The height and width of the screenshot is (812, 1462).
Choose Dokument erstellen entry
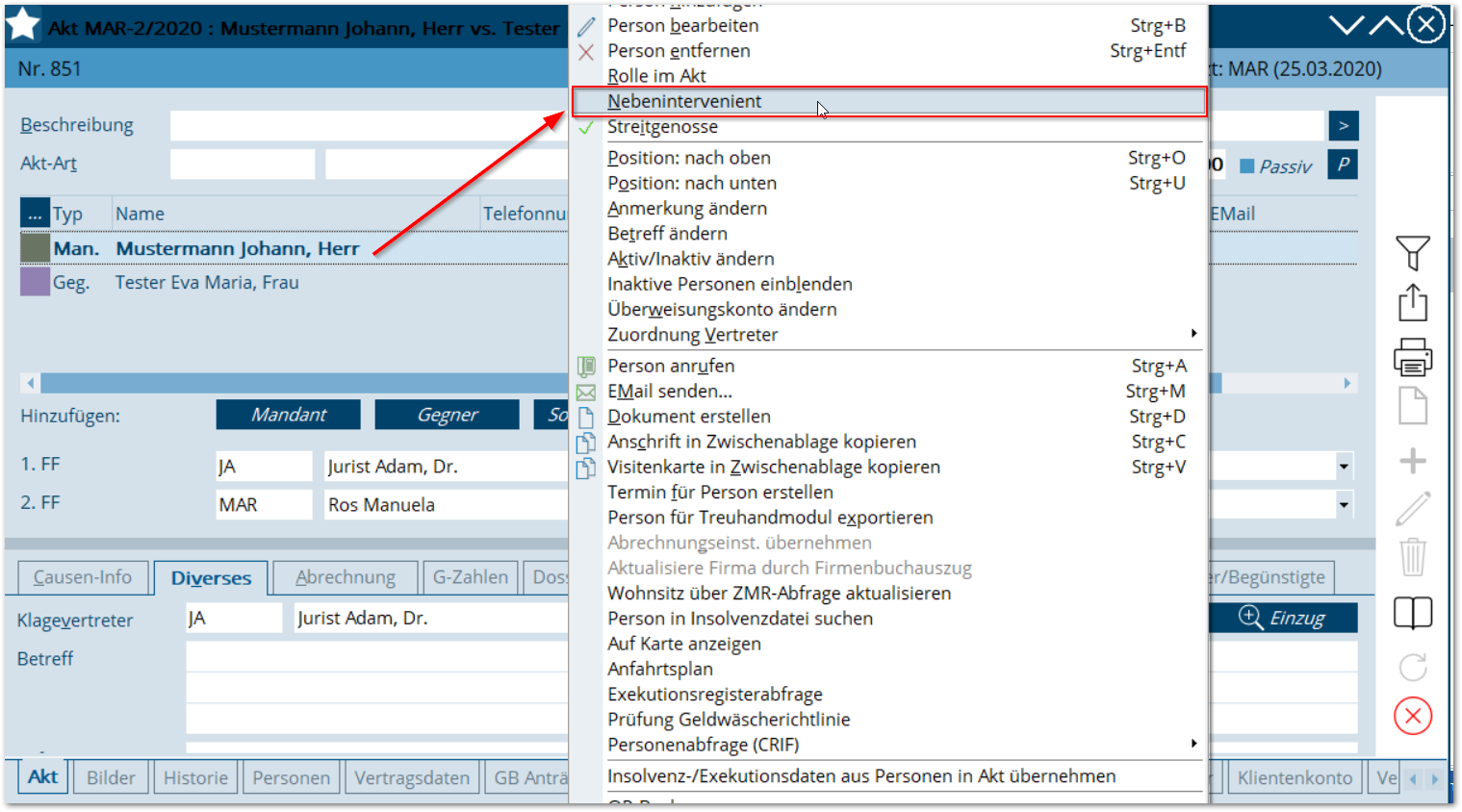(x=888, y=417)
